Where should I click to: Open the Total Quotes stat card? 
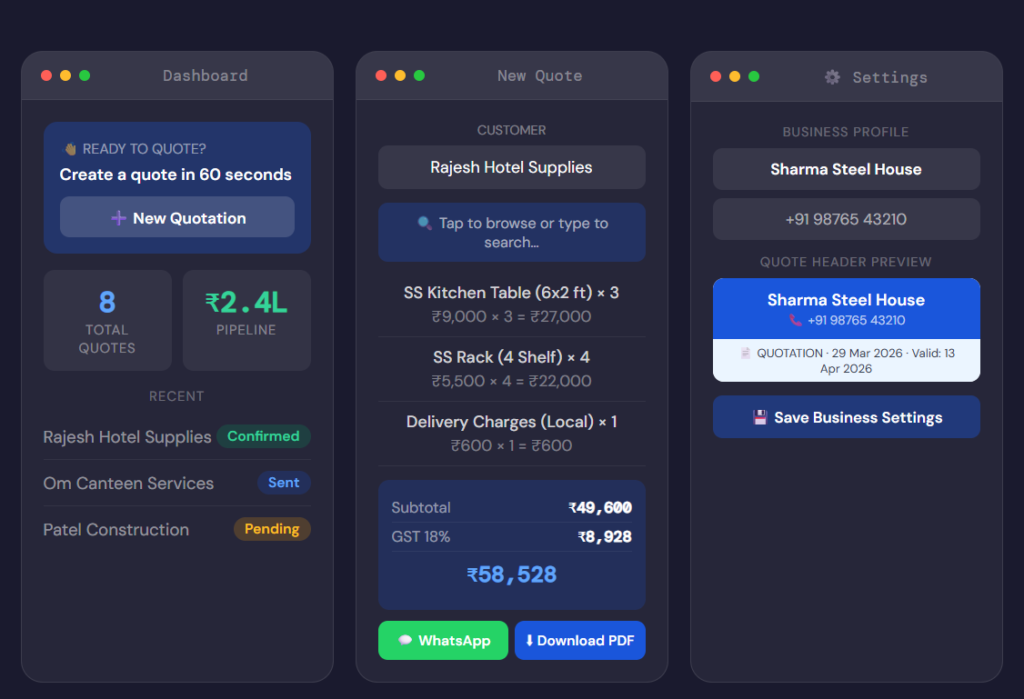tap(107, 320)
